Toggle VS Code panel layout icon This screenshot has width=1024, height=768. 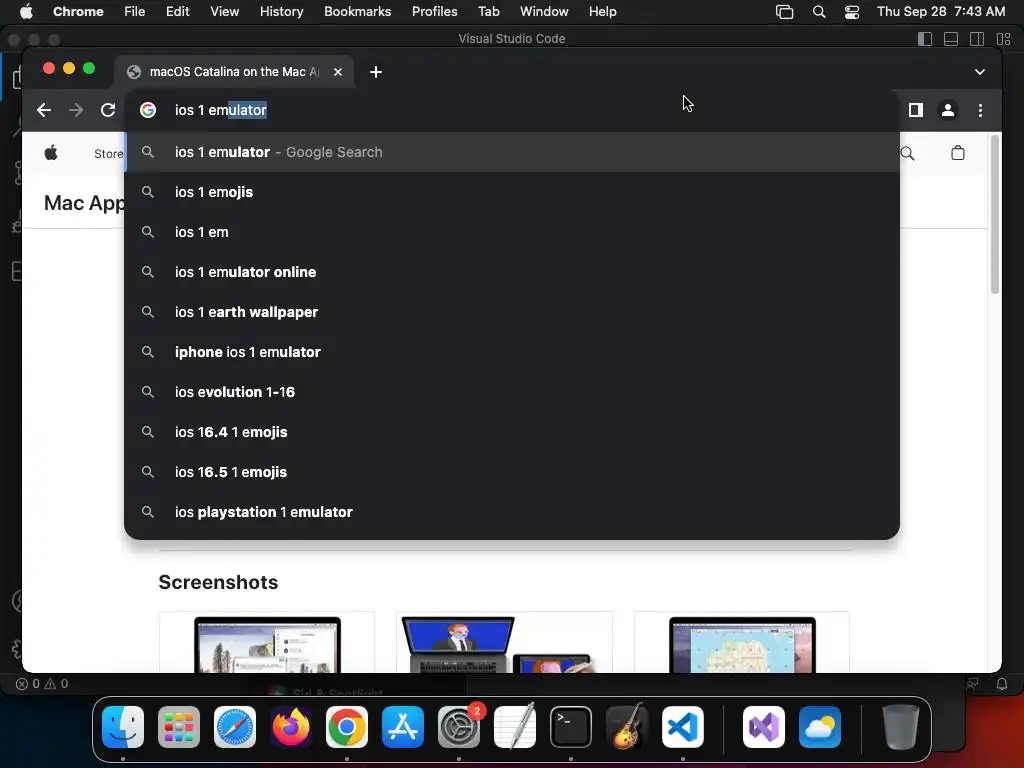click(951, 39)
